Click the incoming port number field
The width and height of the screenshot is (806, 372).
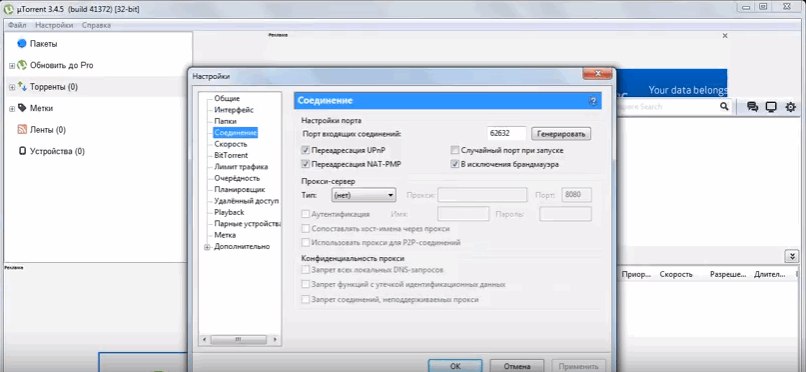[506, 134]
